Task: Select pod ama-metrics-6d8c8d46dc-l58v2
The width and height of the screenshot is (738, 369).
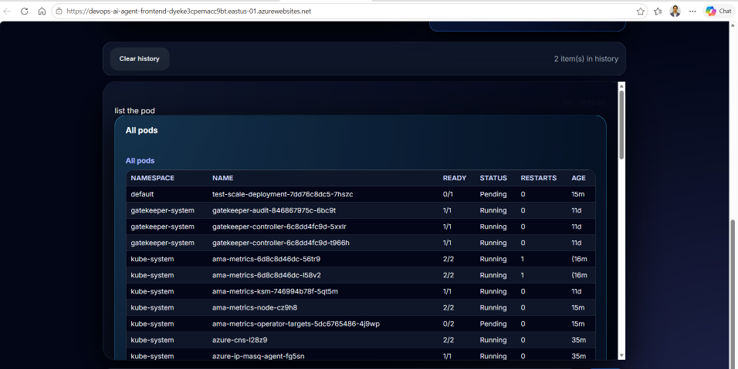Action: 266,275
